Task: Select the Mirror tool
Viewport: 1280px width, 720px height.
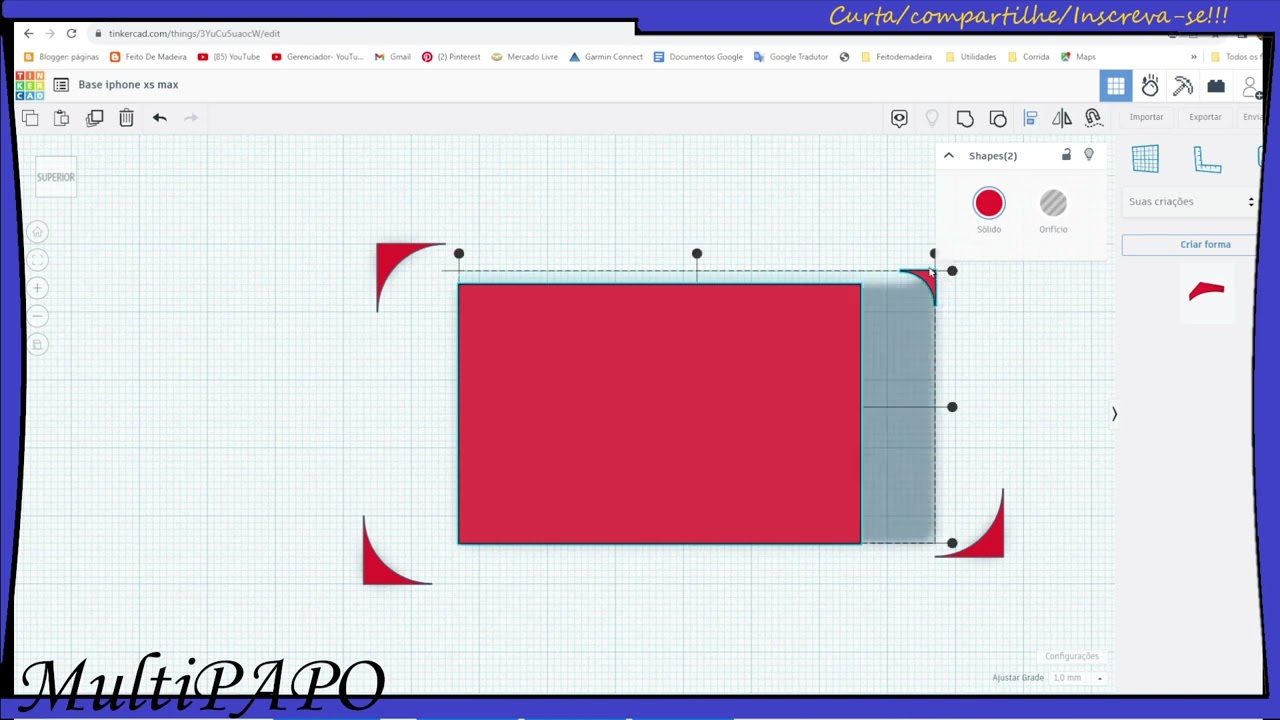Action: [1062, 119]
